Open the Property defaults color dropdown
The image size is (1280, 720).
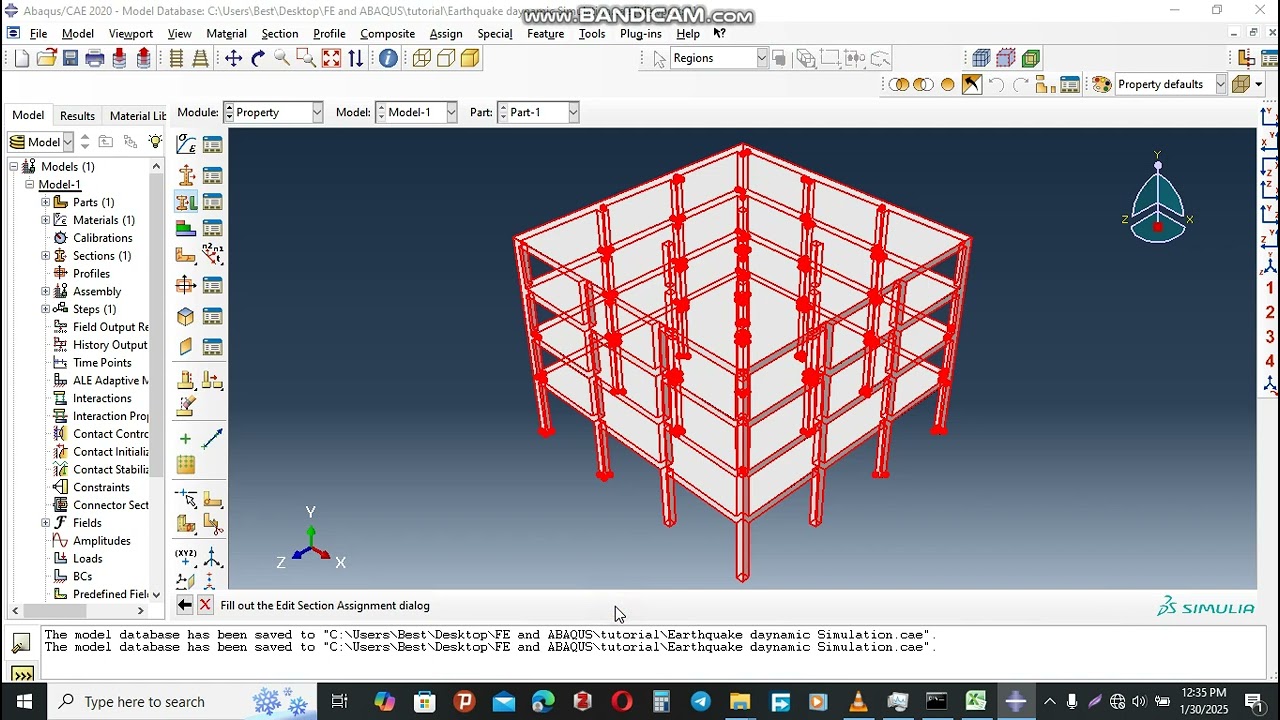click(1171, 84)
